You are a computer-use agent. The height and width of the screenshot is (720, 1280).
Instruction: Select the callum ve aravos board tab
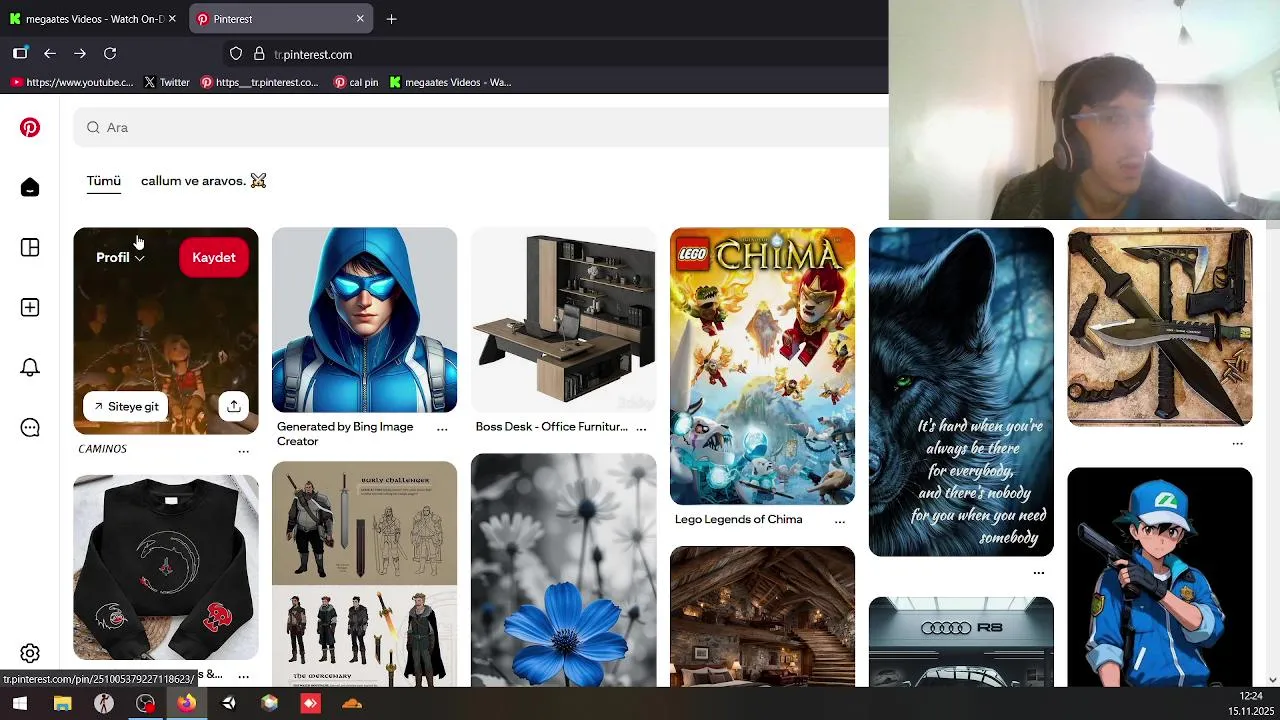(x=204, y=181)
